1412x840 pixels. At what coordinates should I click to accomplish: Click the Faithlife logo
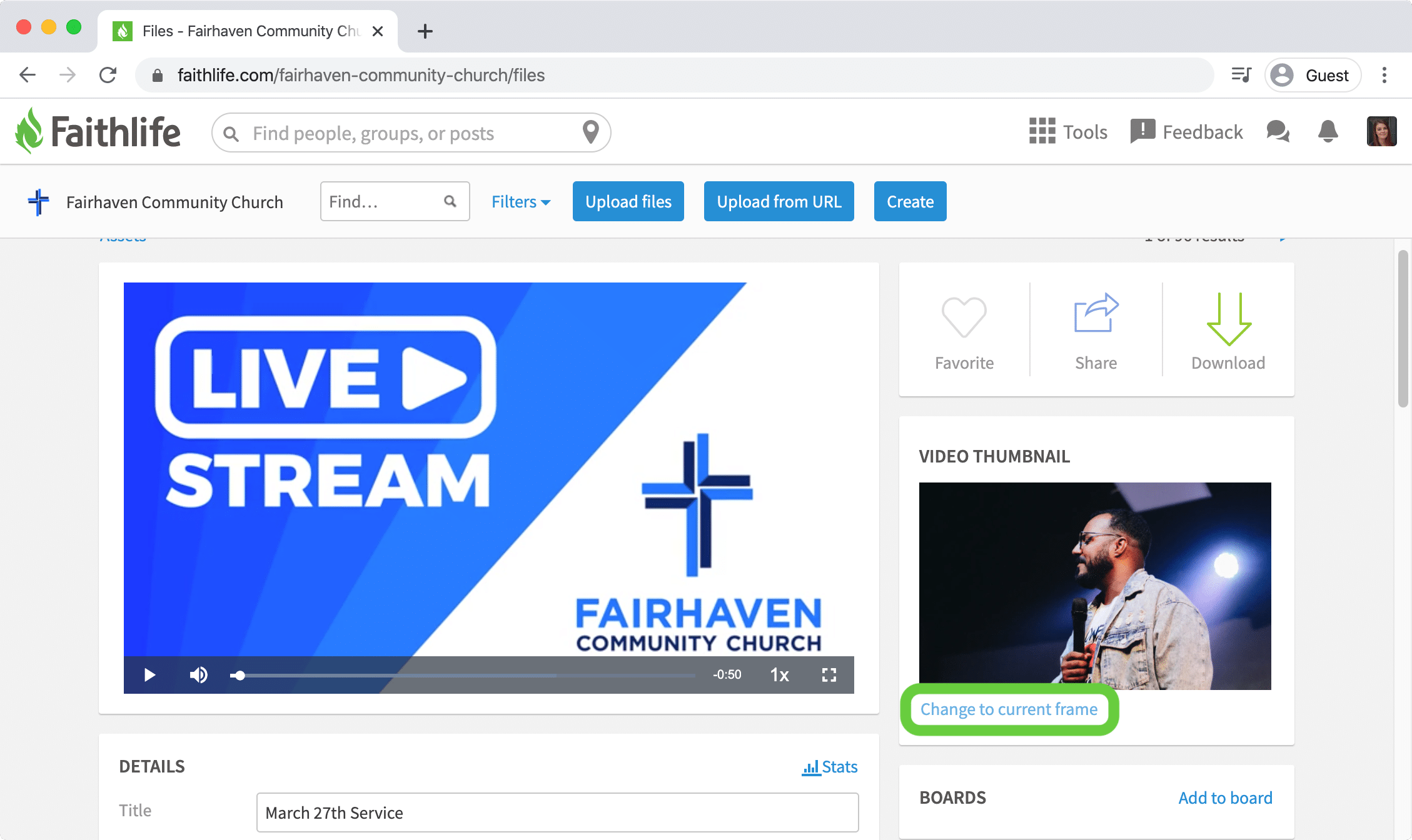click(98, 132)
